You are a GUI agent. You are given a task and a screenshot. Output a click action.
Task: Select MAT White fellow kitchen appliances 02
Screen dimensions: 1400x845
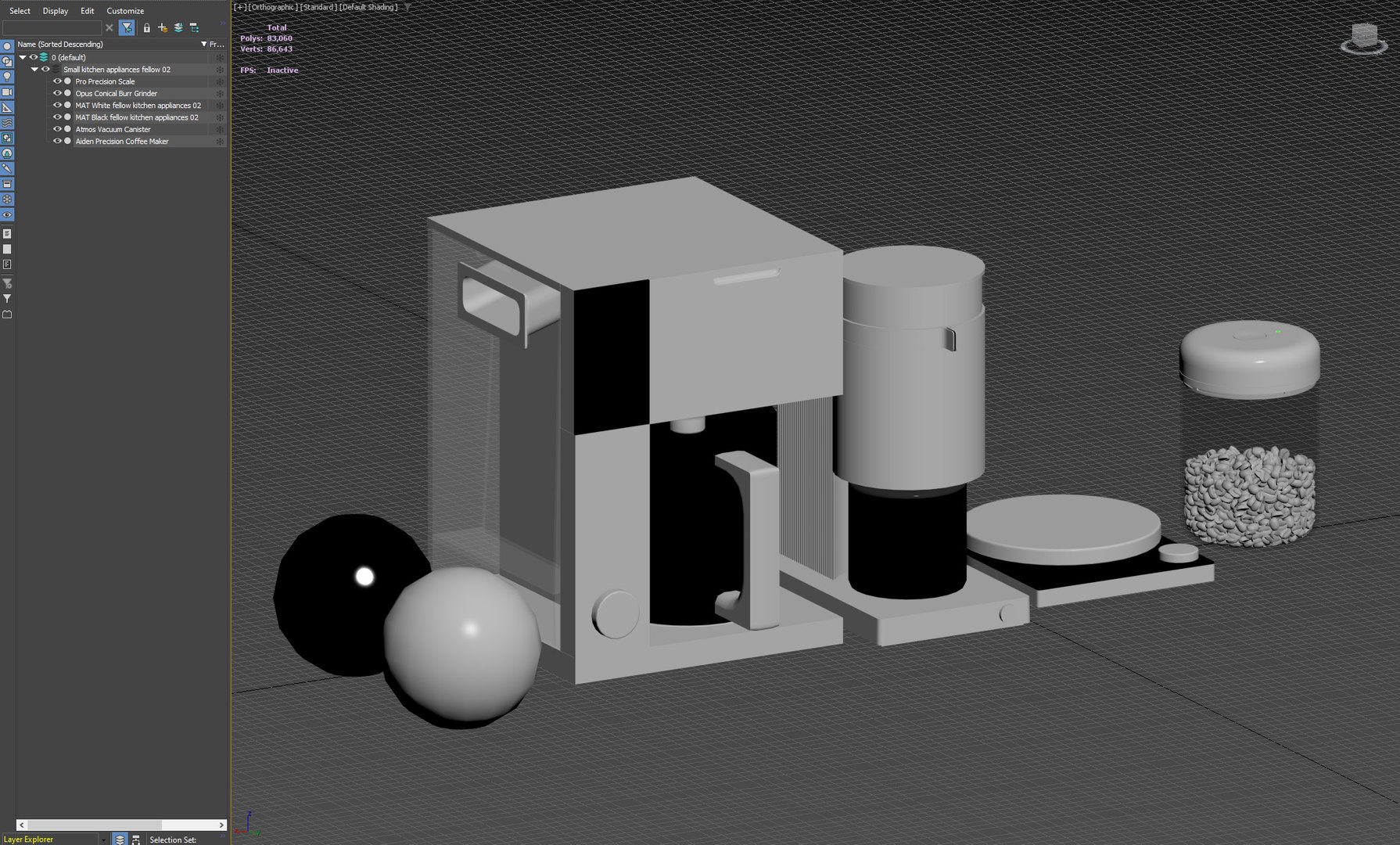[x=138, y=105]
